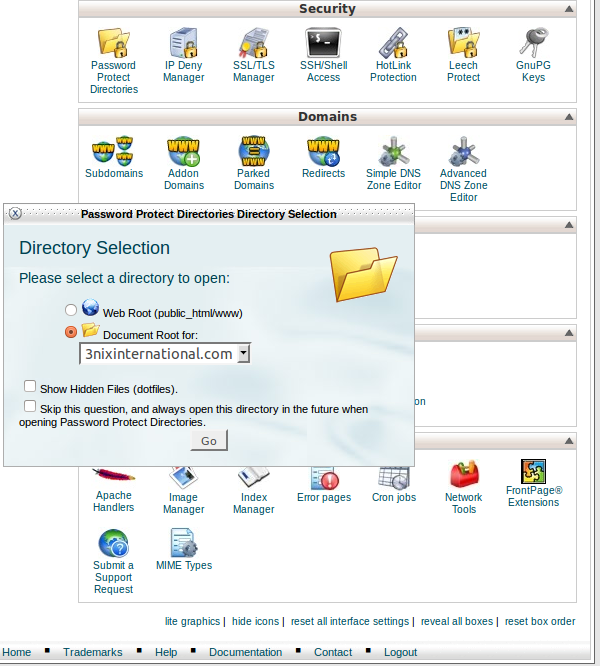Open Subdomains
600x666 pixels.
[x=114, y=157]
